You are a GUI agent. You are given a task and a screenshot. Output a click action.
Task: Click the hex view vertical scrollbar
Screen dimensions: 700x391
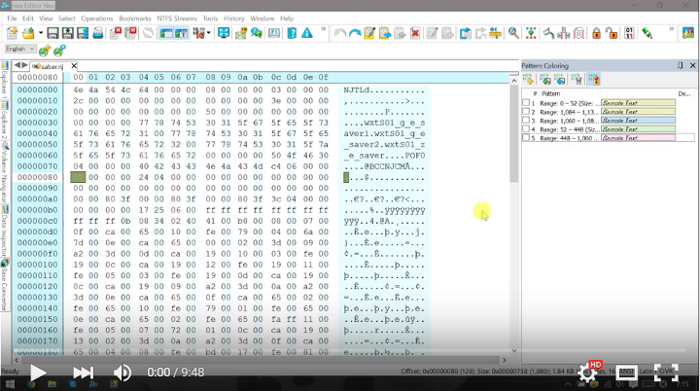[514, 215]
